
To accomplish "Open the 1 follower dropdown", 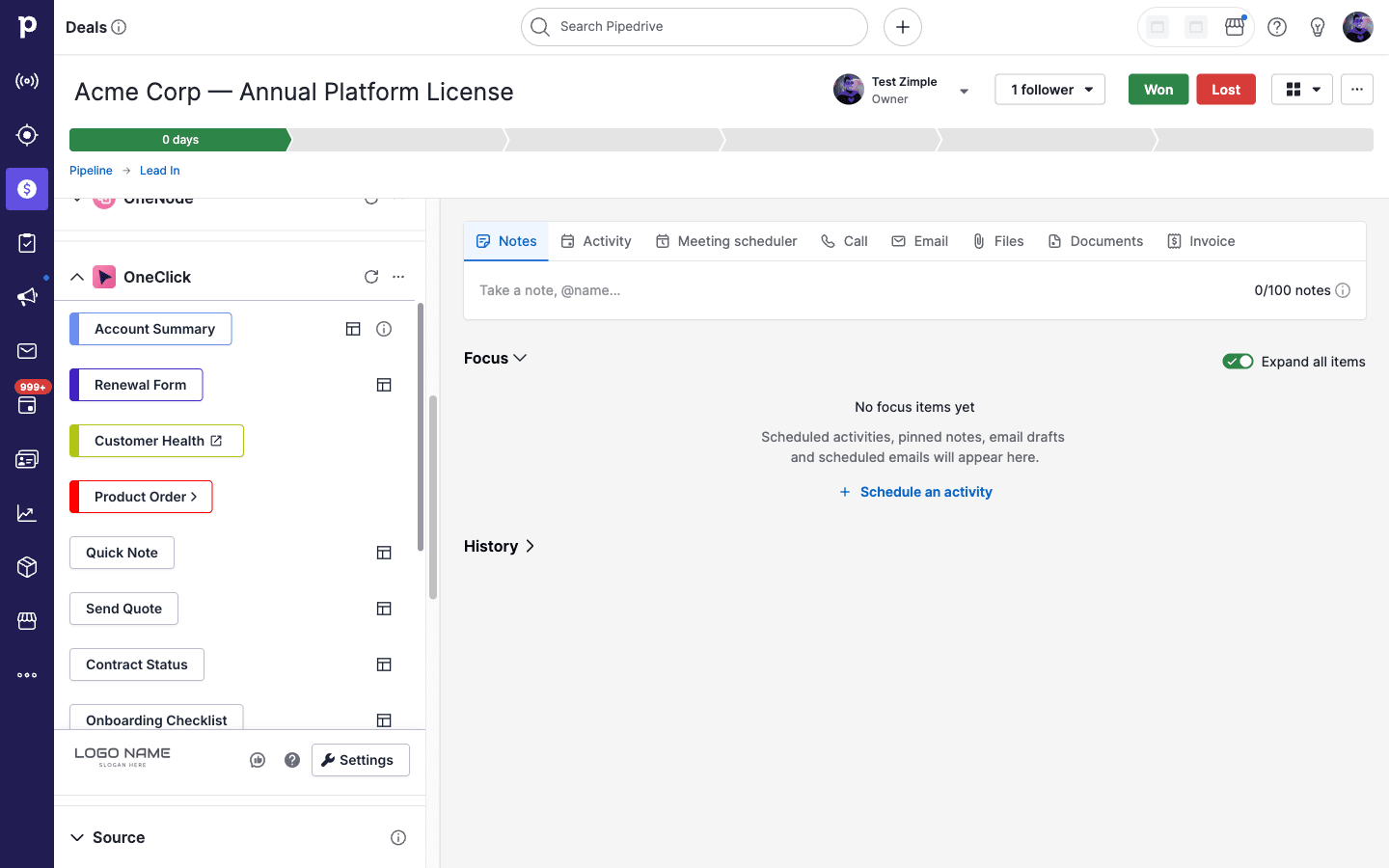I will [1050, 90].
